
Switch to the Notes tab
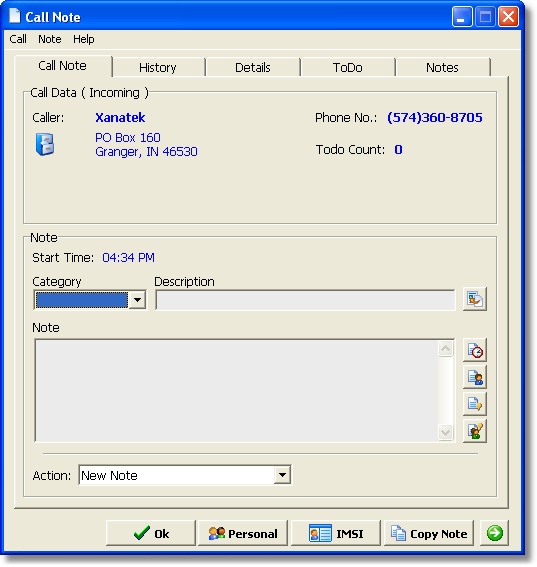pos(442,68)
